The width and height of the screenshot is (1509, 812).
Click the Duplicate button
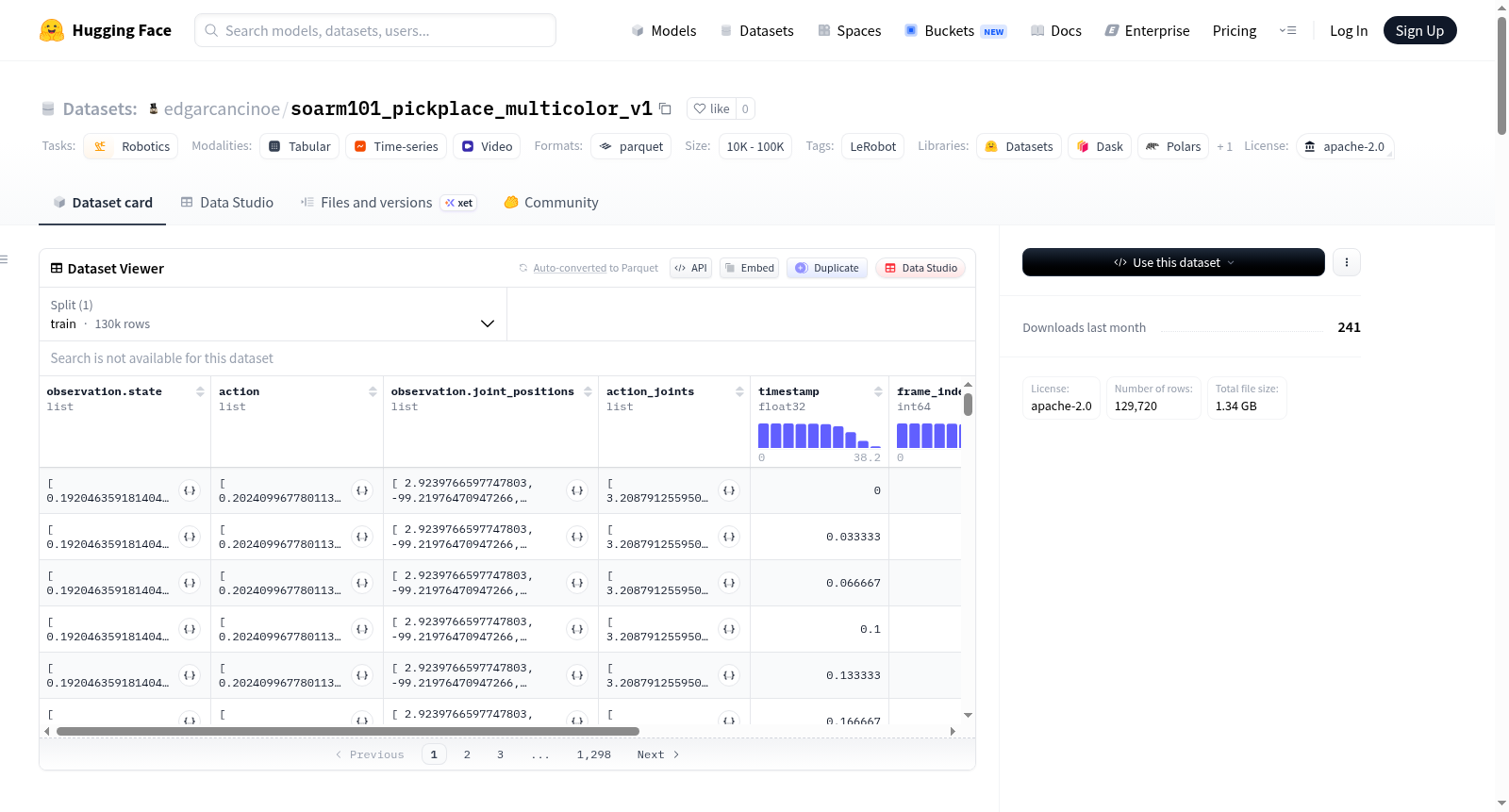click(827, 268)
